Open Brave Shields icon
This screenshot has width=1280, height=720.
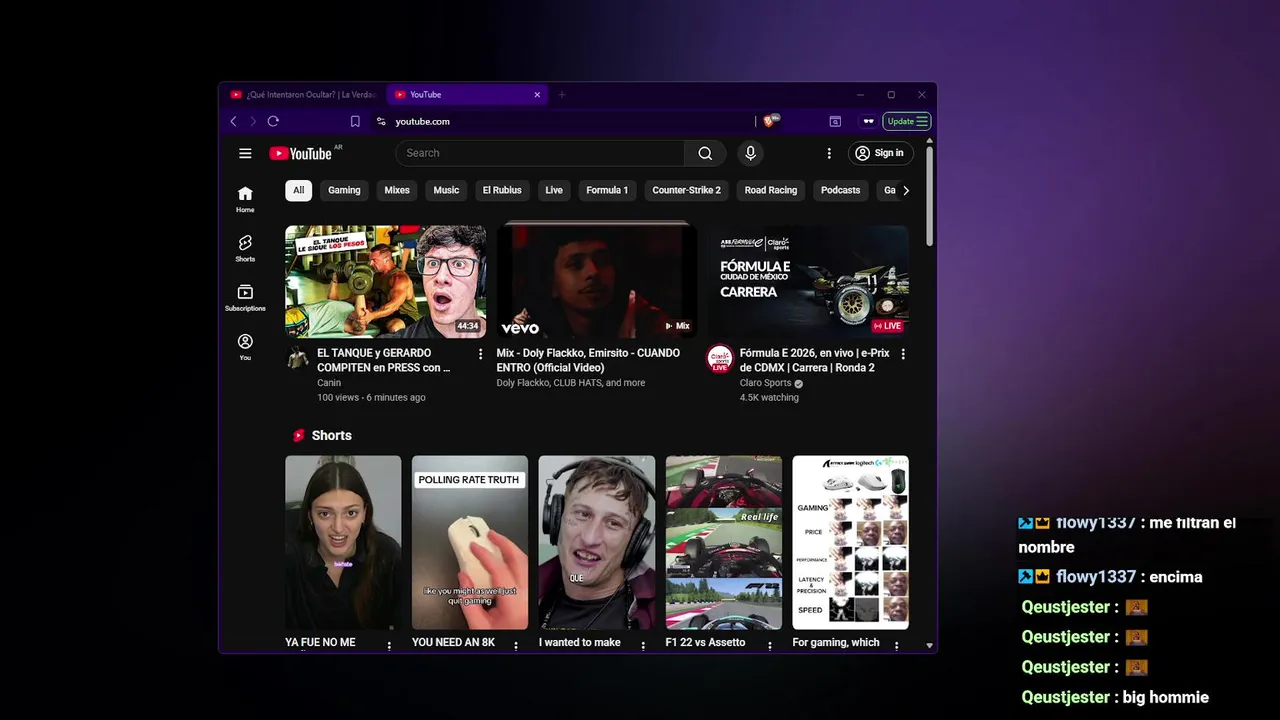tap(769, 121)
